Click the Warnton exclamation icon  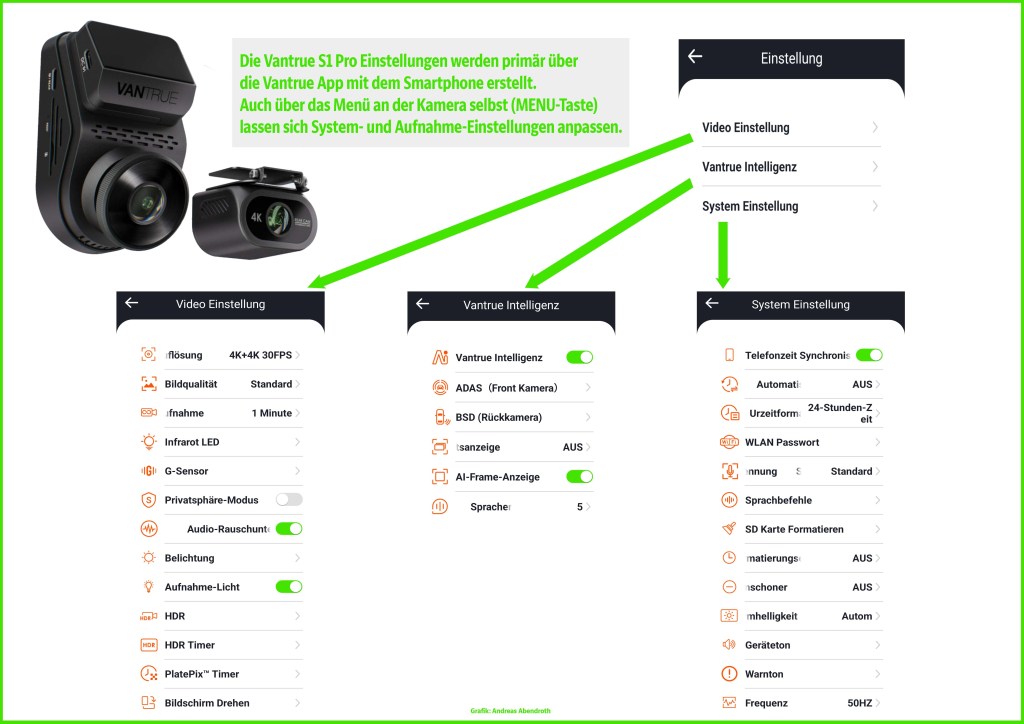point(729,674)
